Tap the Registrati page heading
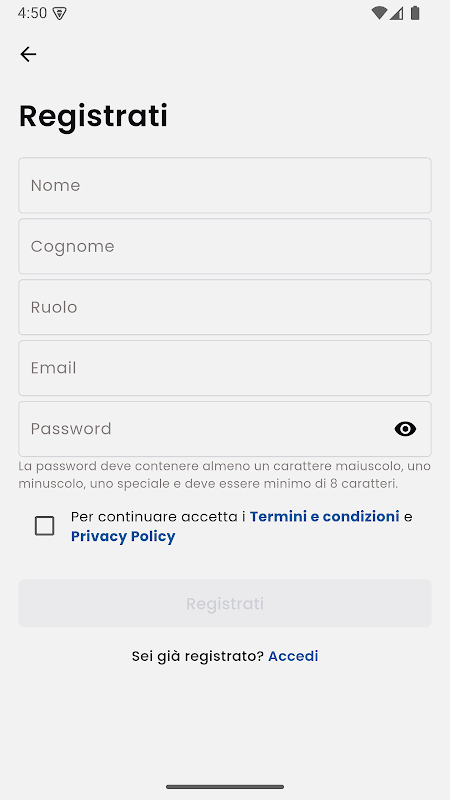Screen dimensions: 450x800 93,116
